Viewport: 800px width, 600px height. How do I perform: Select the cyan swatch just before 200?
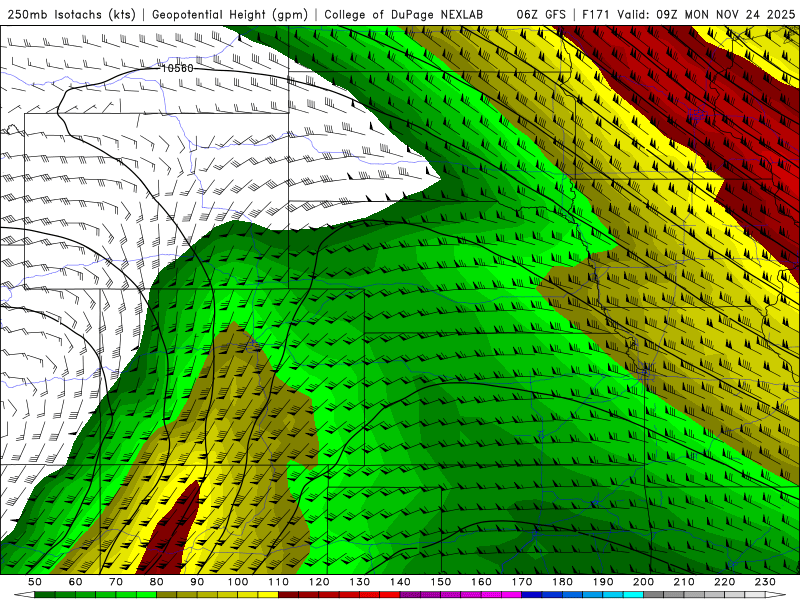[633, 595]
